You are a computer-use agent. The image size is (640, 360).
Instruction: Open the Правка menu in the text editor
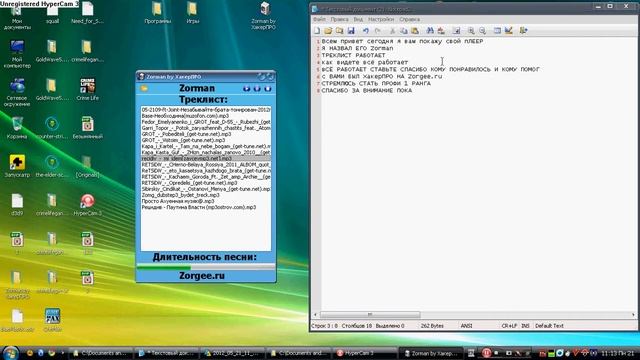coord(339,19)
